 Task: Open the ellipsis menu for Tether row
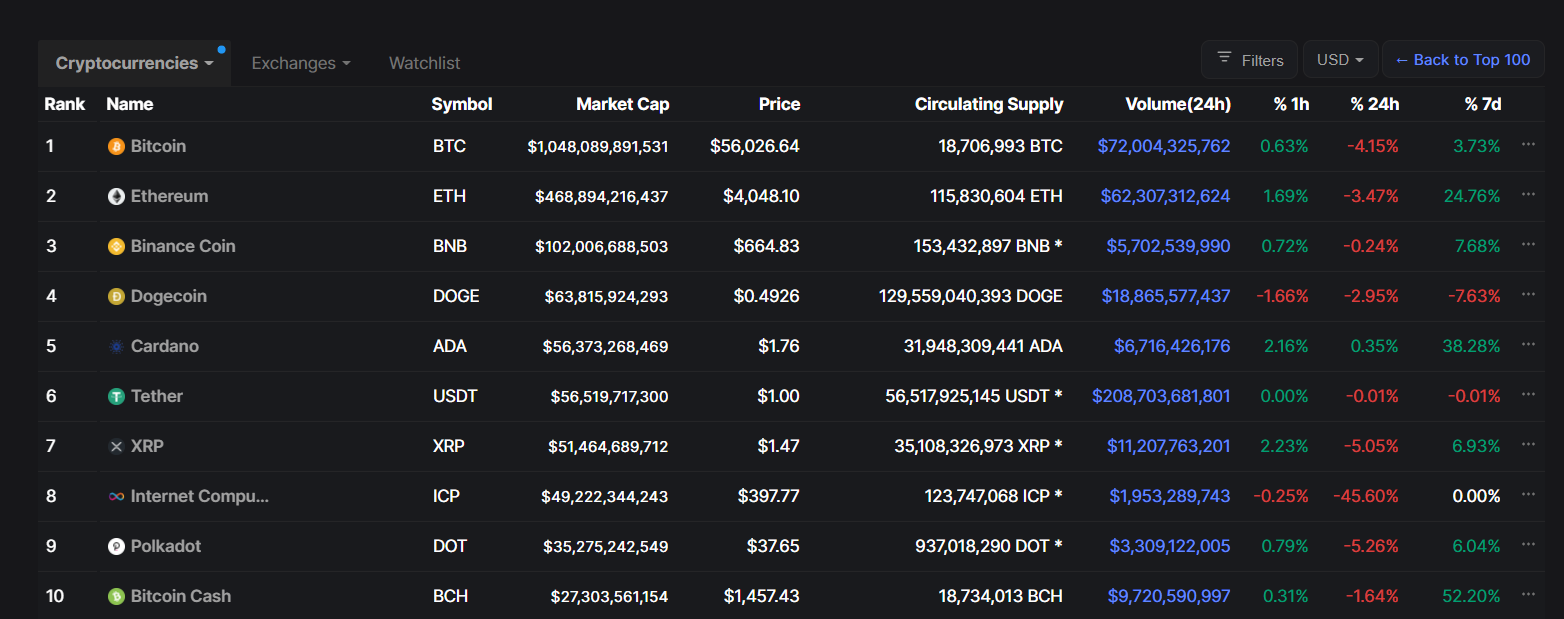click(x=1528, y=394)
